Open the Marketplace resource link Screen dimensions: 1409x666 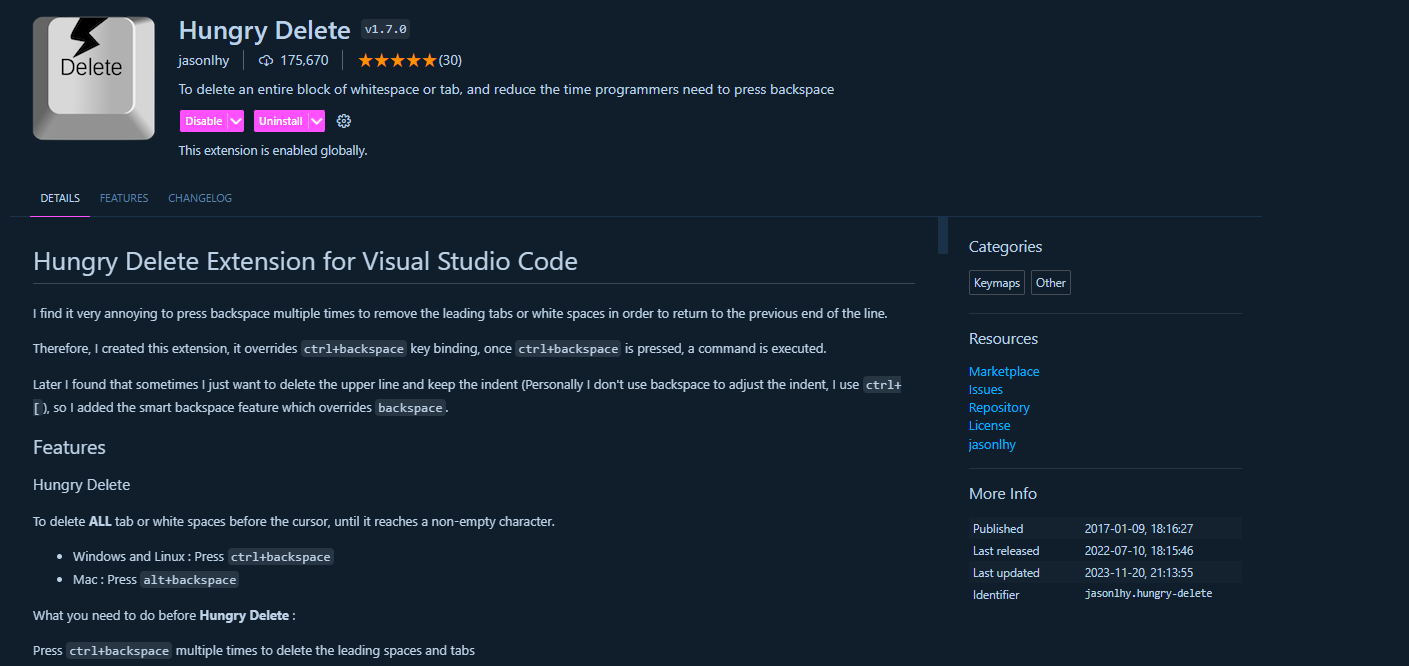click(1003, 371)
